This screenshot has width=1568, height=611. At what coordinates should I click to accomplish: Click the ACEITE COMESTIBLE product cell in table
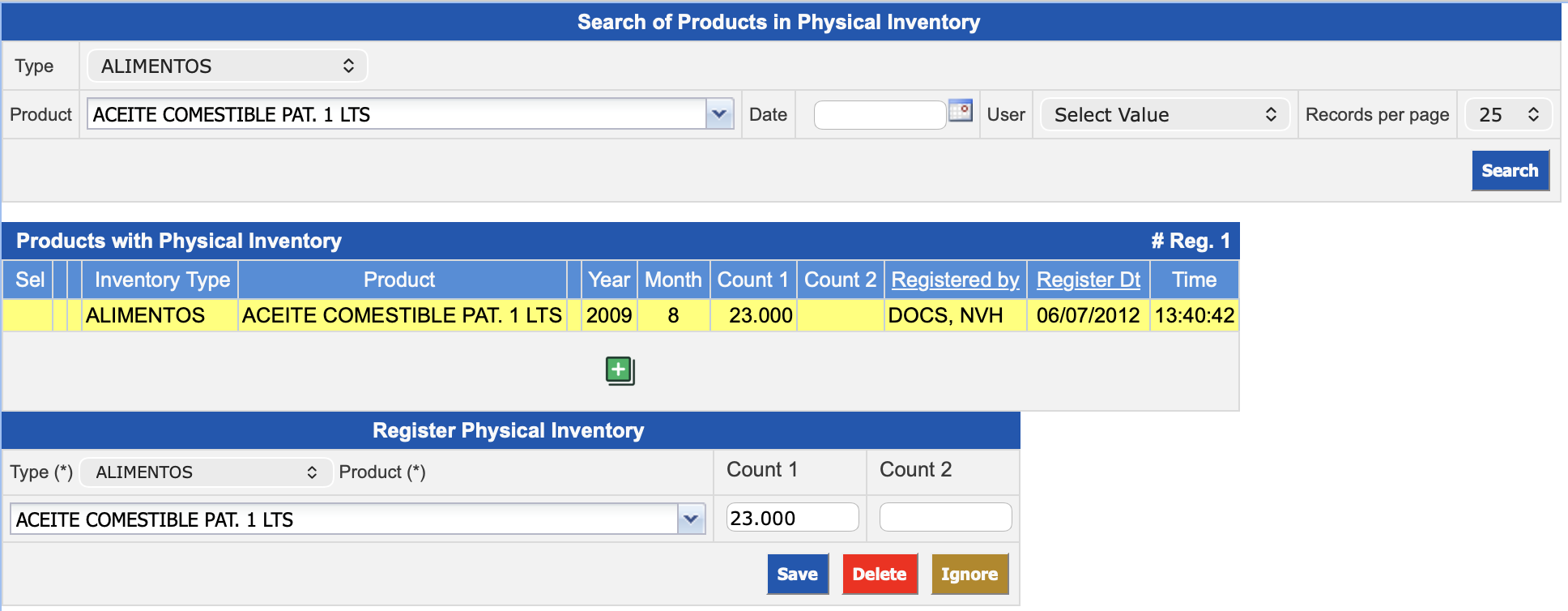click(x=402, y=315)
